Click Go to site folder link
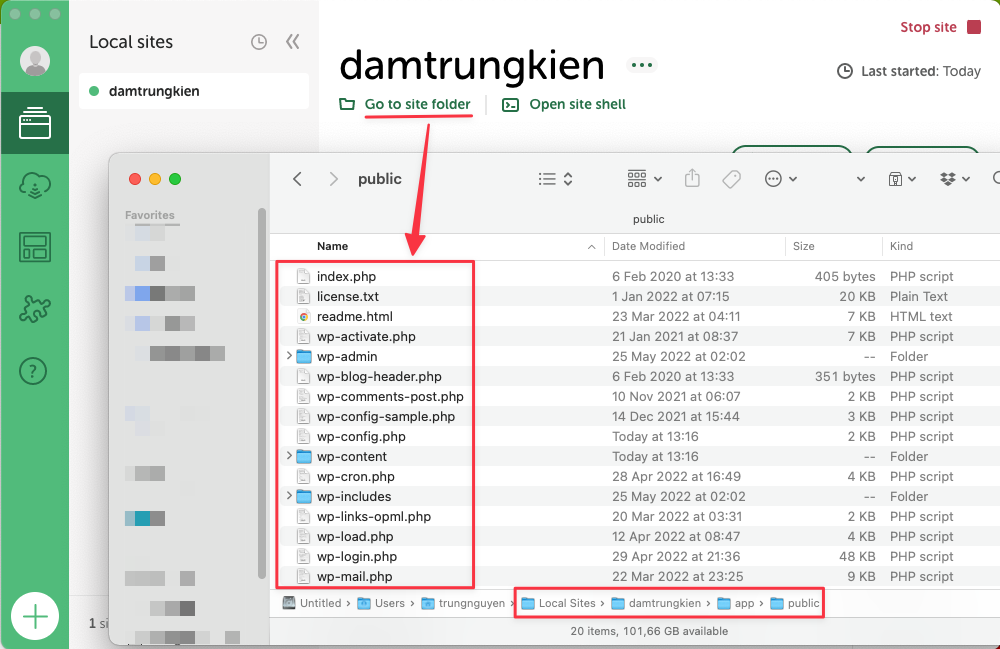This screenshot has width=1000, height=649. (x=417, y=105)
